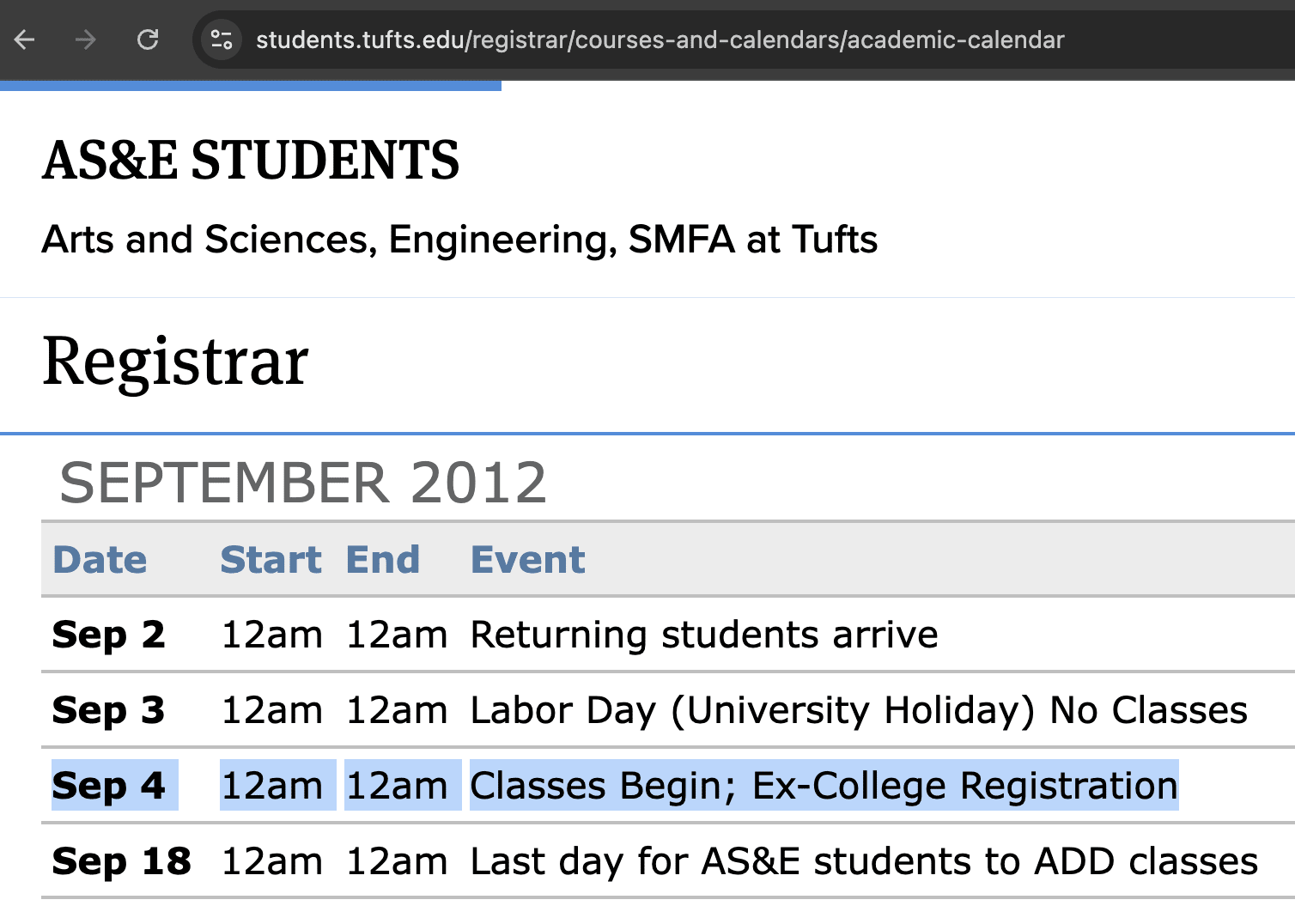The height and width of the screenshot is (924, 1295).
Task: Sort by the Date column header
Action: (x=100, y=560)
